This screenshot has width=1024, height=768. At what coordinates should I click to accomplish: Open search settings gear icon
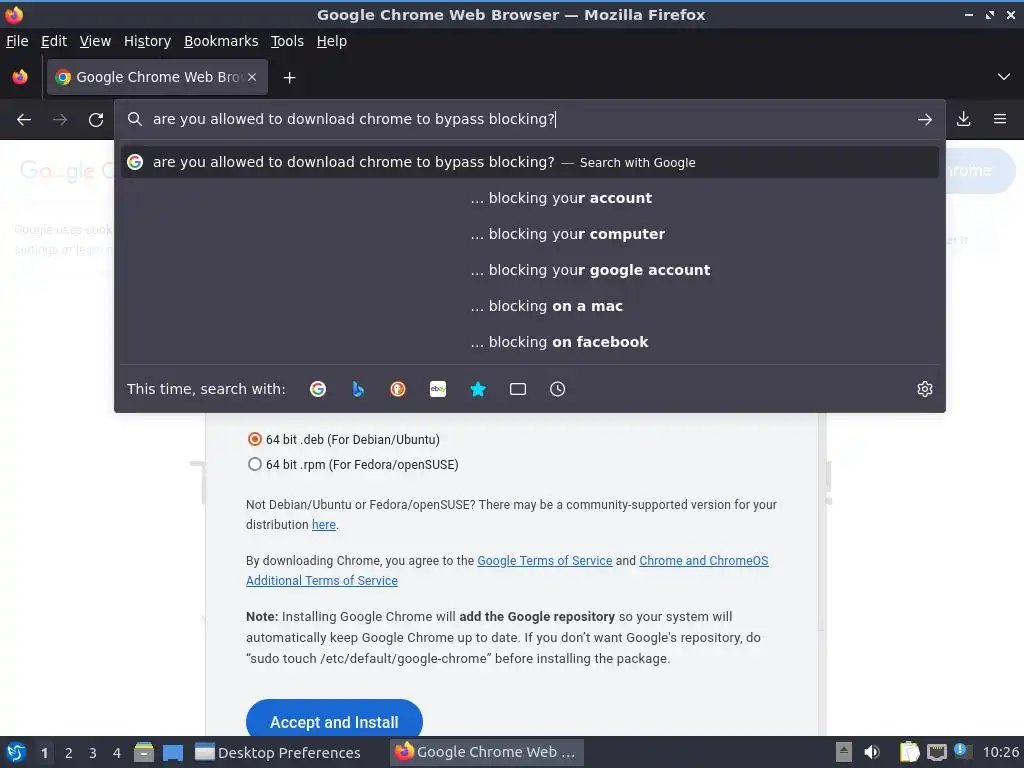[925, 389]
